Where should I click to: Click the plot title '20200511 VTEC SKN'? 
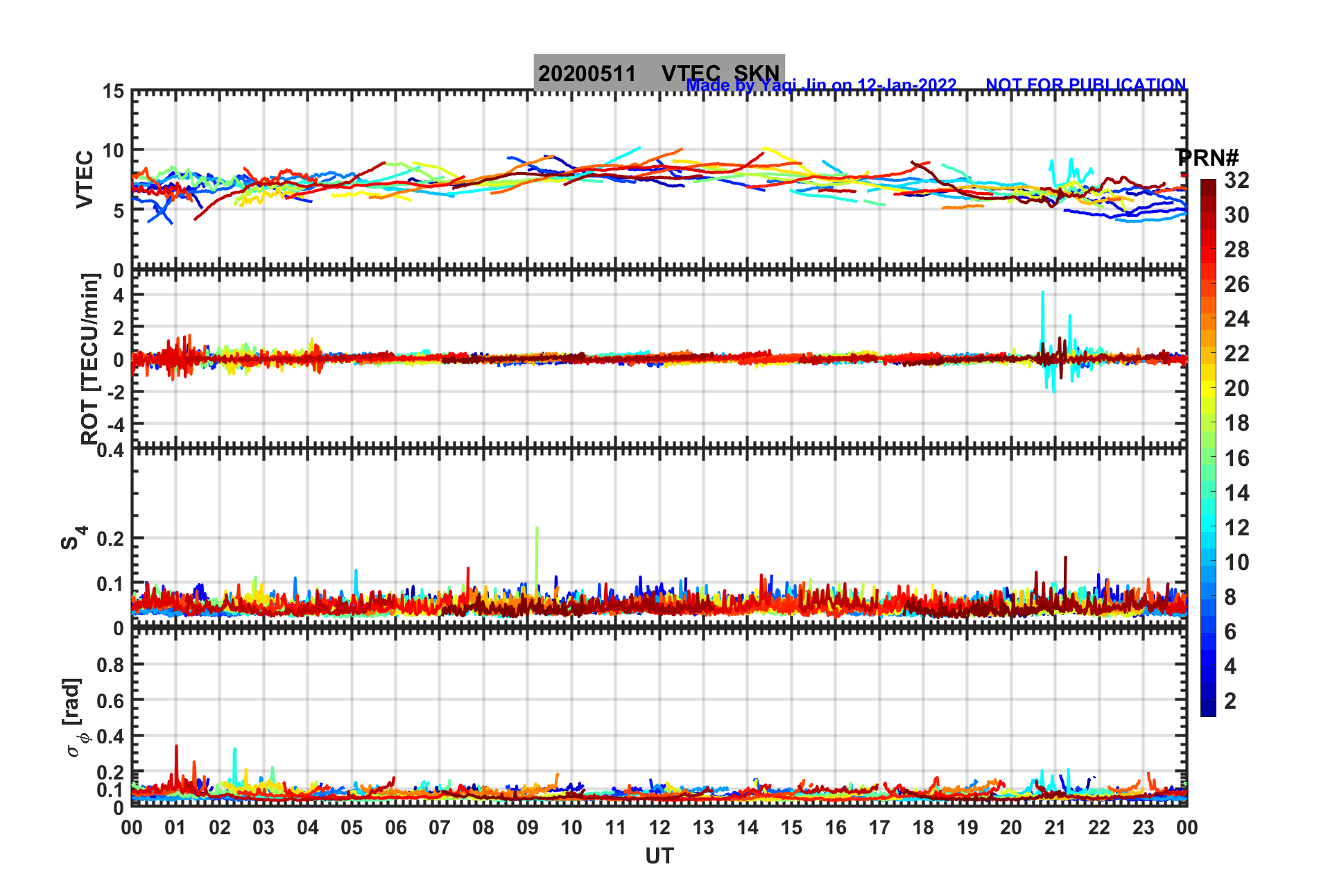coord(659,73)
